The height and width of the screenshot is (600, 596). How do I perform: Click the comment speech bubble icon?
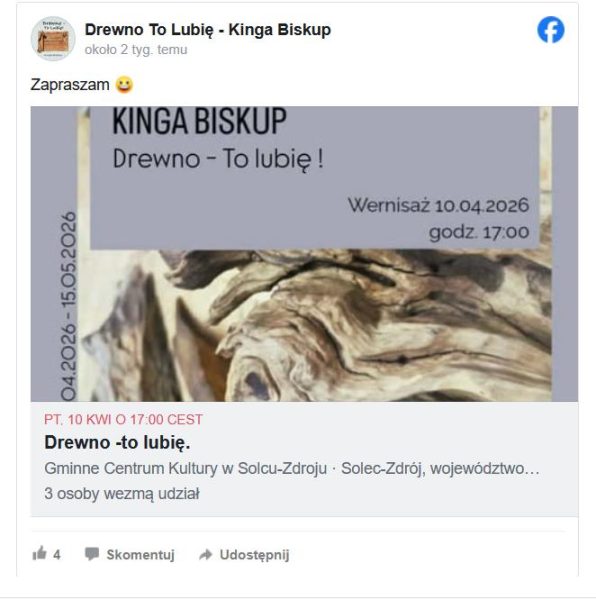(x=92, y=554)
